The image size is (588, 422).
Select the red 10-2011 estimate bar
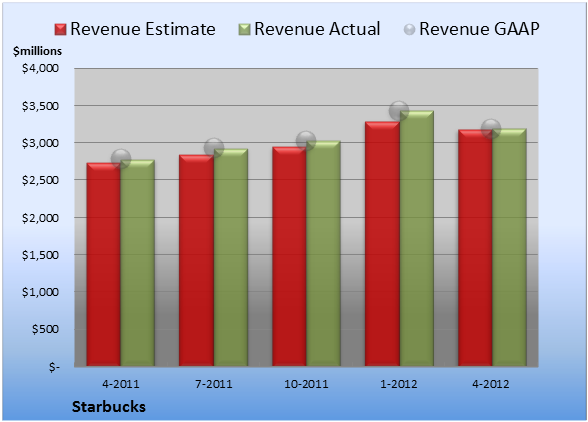coord(289,256)
